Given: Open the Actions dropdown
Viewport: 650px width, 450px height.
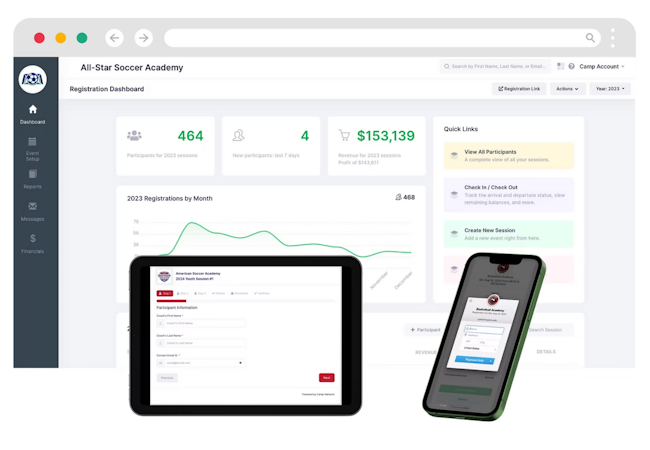Looking at the screenshot, I should (567, 89).
